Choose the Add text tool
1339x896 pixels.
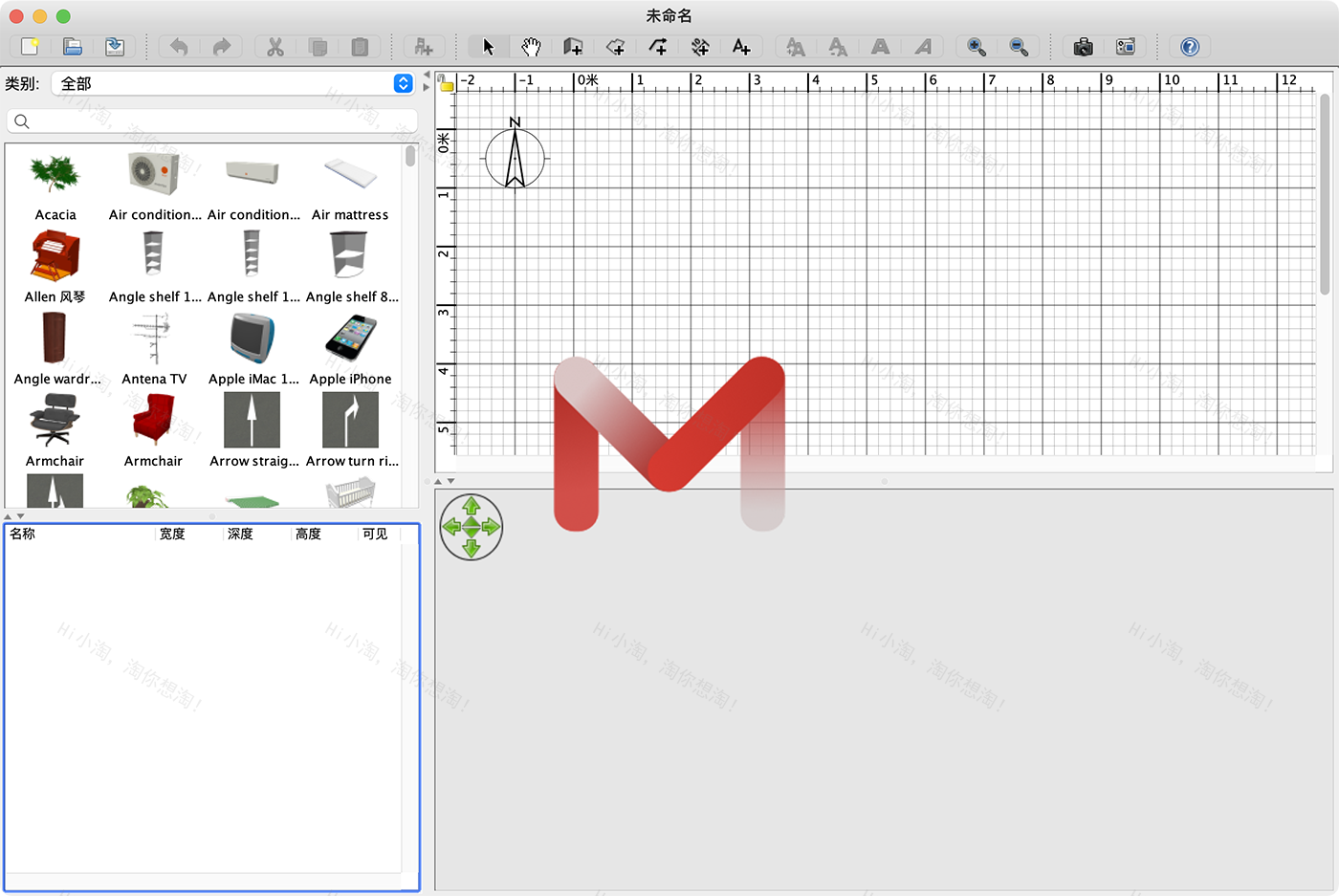(x=742, y=47)
